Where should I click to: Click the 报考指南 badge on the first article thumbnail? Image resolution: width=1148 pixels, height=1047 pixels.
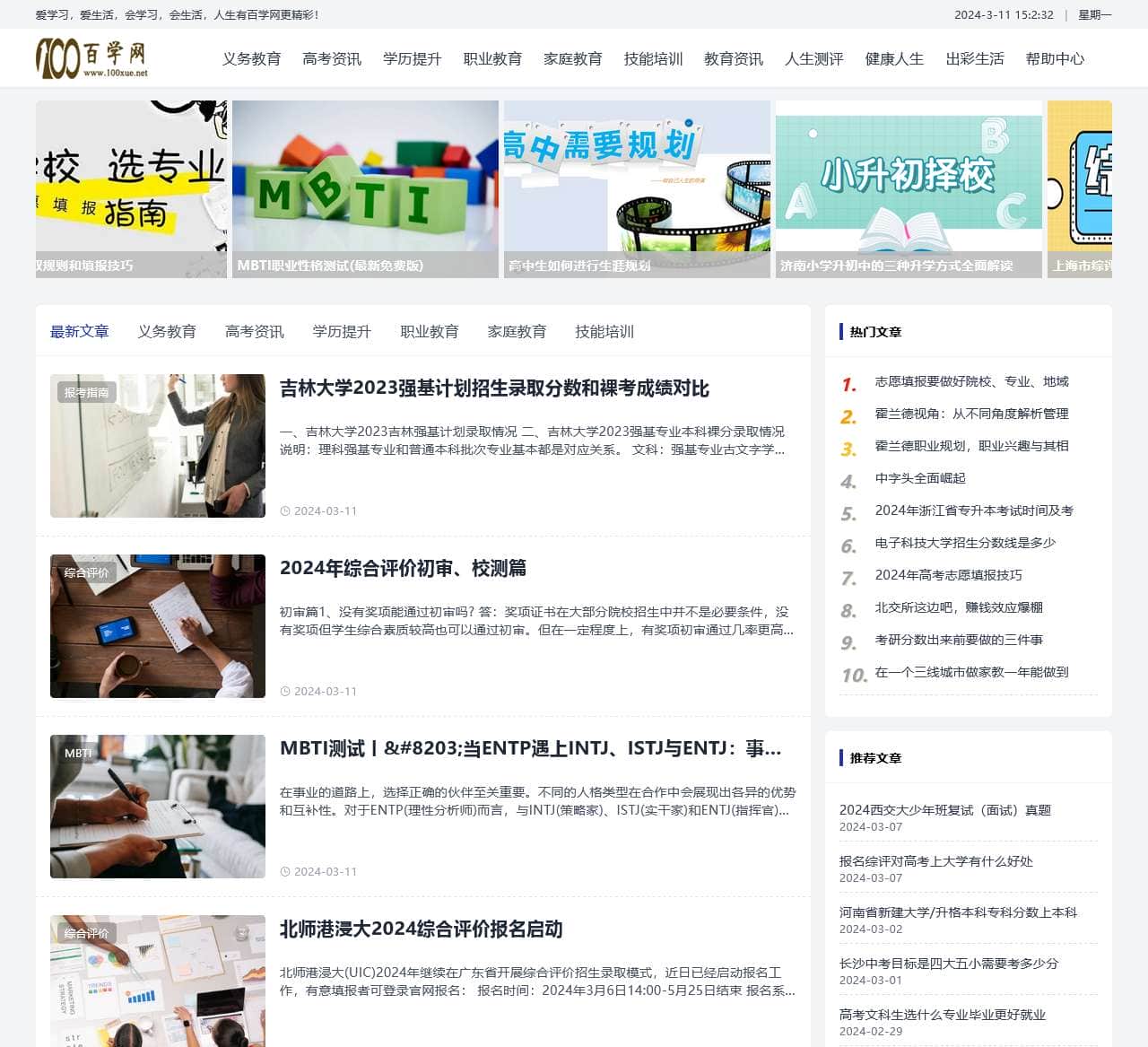point(89,392)
